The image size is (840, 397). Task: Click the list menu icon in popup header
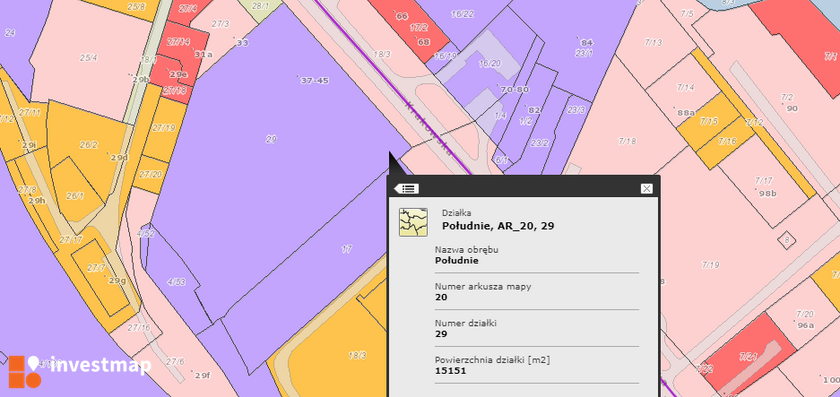[407, 189]
